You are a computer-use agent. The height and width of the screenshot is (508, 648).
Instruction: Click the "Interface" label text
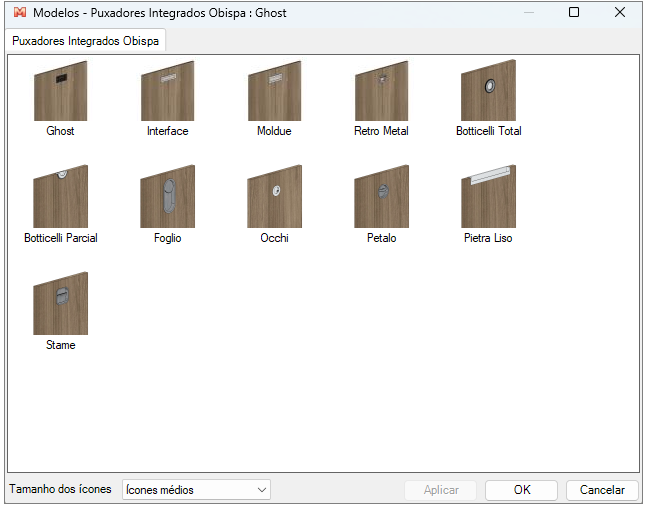167,131
